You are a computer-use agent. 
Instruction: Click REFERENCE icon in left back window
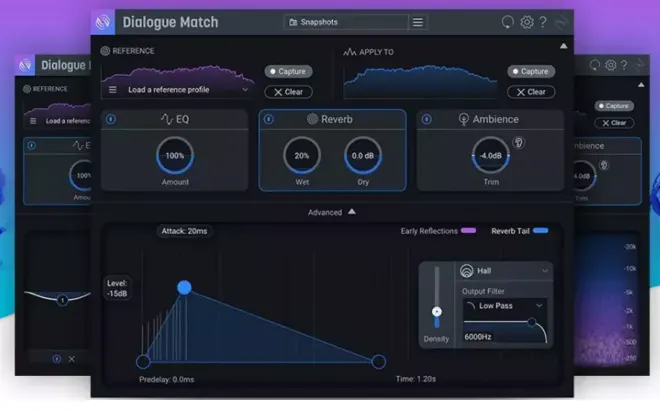27,89
